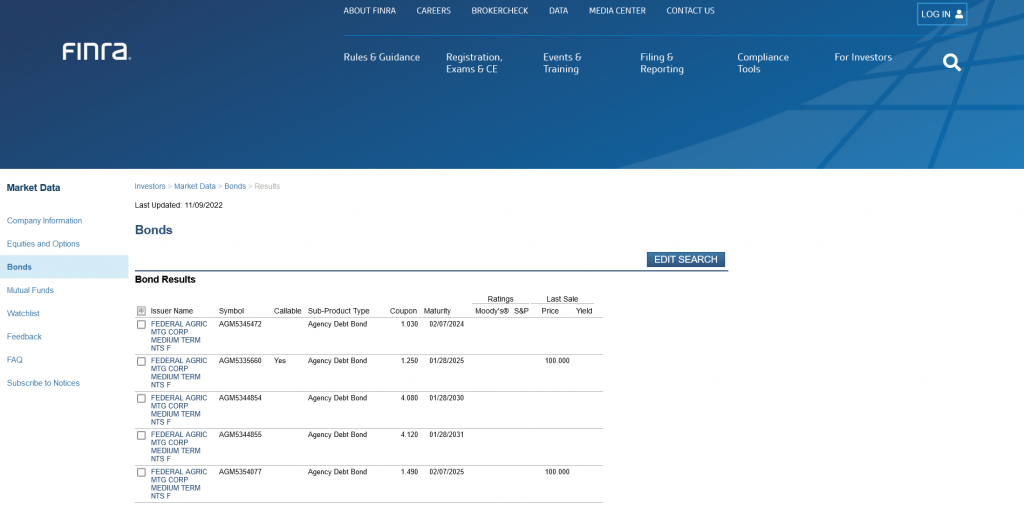
Task: Check the box for bond AGM5345472
Action: point(141,325)
